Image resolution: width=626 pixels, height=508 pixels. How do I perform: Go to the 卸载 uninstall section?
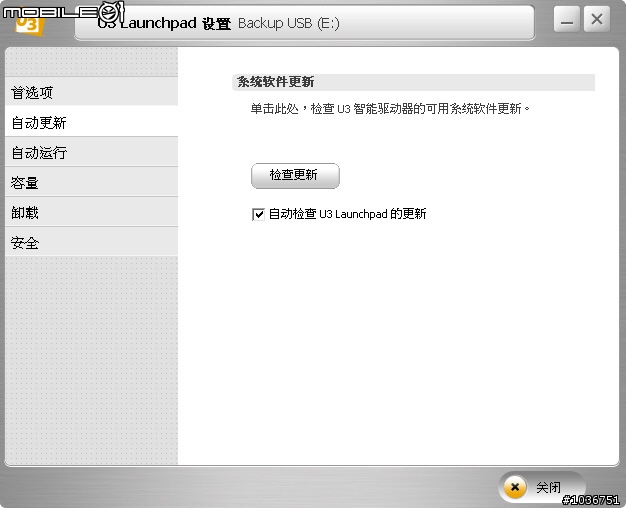[x=91, y=212]
